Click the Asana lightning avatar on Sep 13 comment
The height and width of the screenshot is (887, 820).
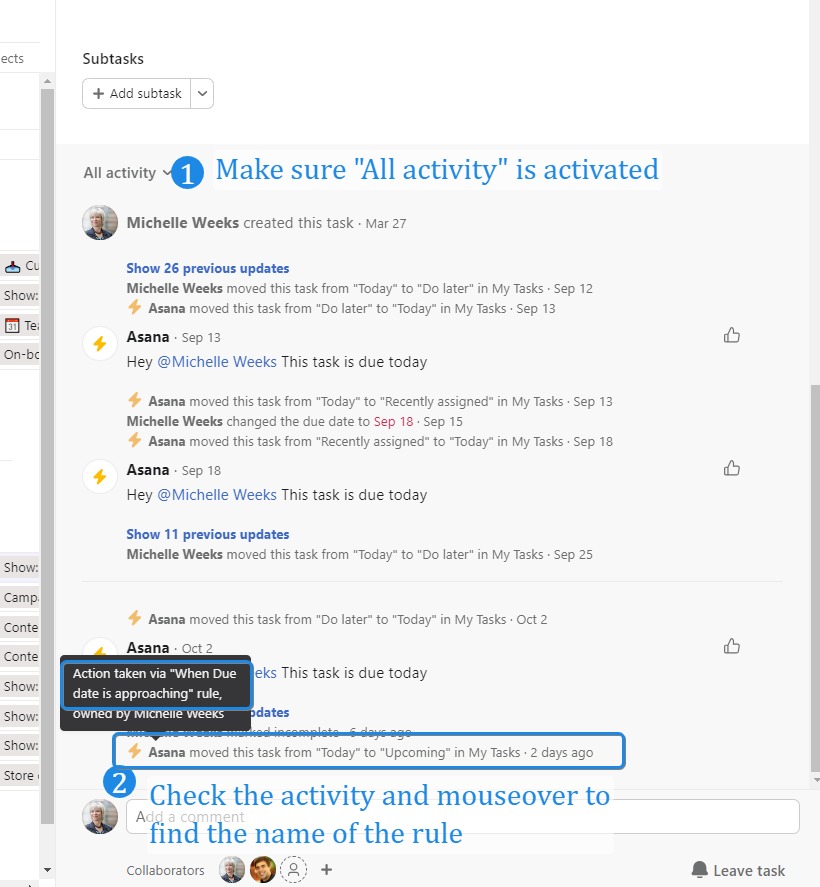coord(100,343)
